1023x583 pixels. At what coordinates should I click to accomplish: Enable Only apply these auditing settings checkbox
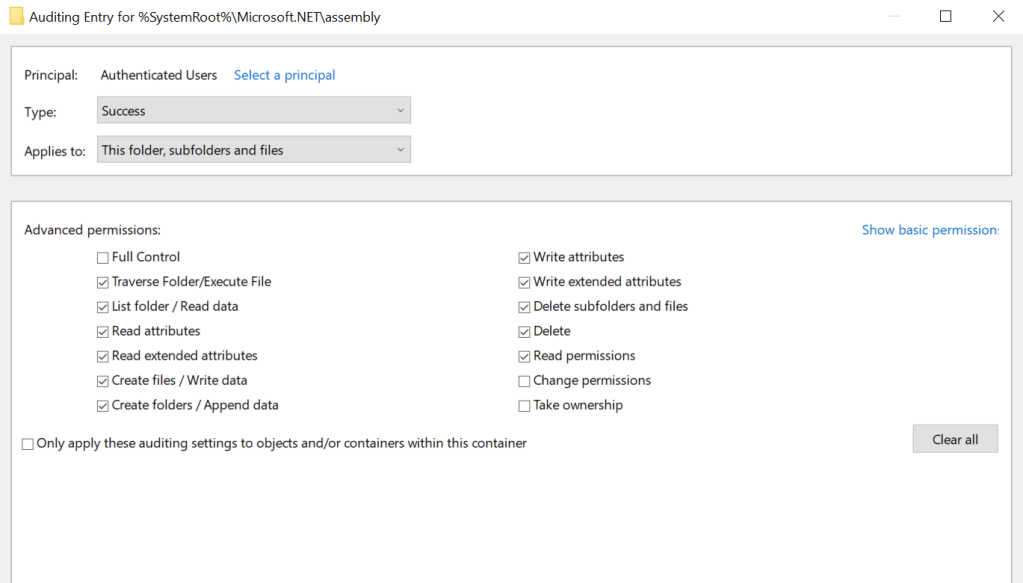pyautogui.click(x=28, y=444)
